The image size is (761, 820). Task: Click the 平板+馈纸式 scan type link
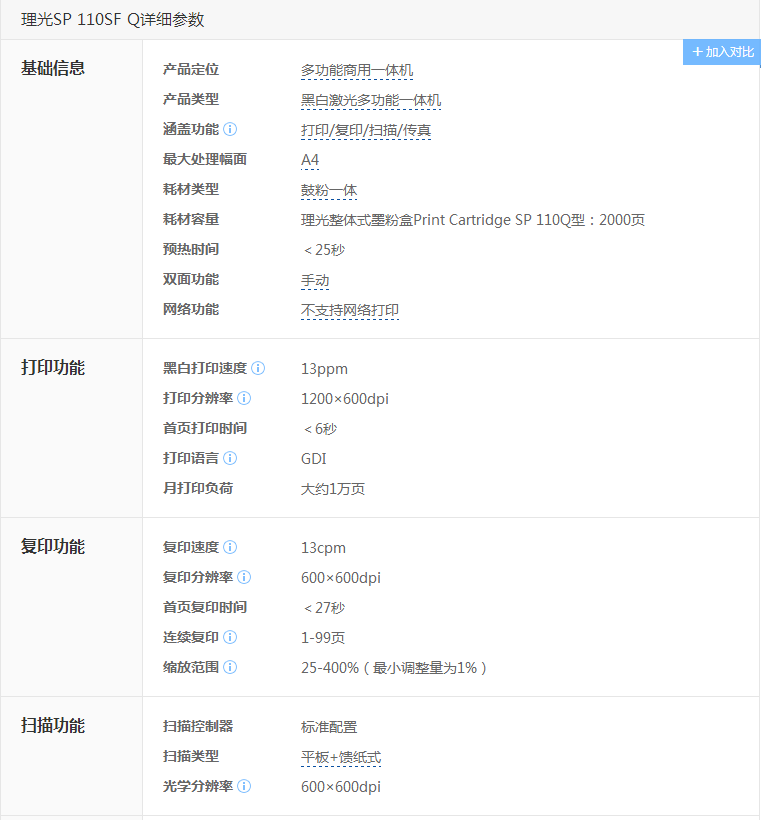[x=341, y=758]
